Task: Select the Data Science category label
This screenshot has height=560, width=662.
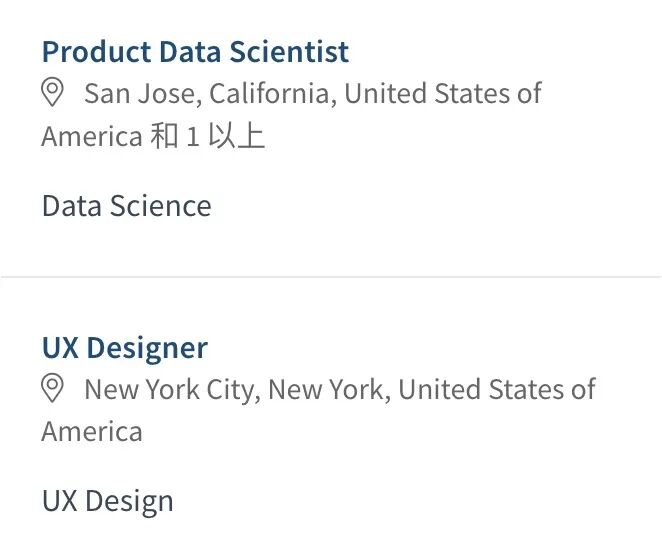Action: pyautogui.click(x=126, y=206)
